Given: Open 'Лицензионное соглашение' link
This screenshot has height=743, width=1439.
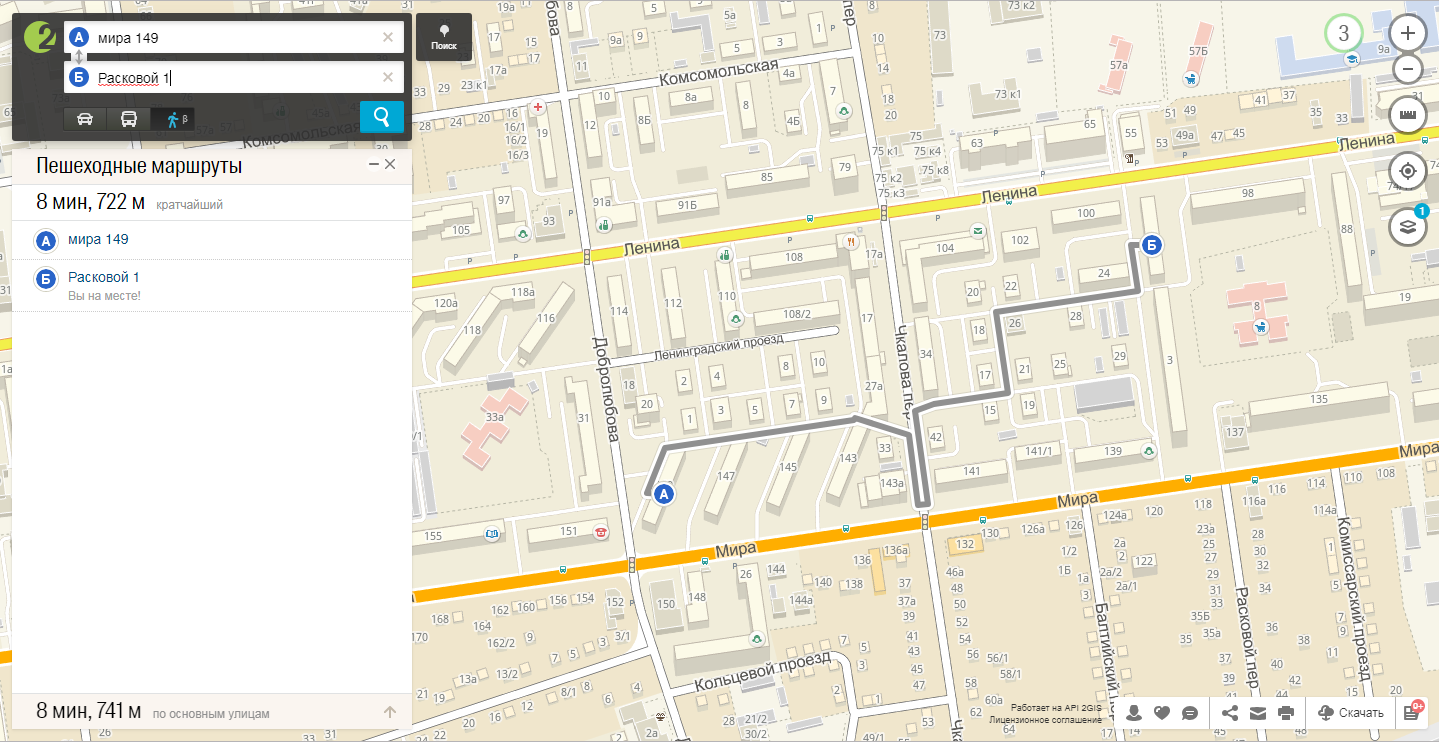Looking at the screenshot, I should (x=1045, y=719).
